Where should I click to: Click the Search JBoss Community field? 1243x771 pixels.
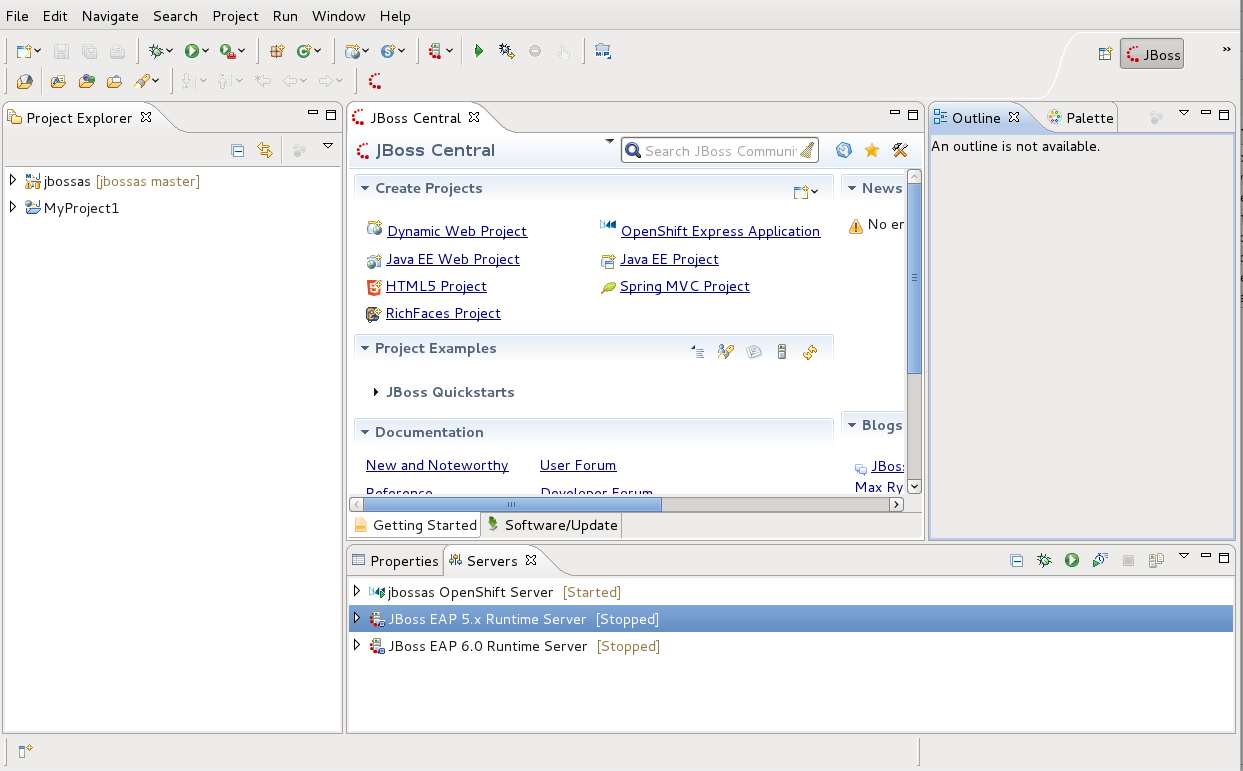[720, 150]
